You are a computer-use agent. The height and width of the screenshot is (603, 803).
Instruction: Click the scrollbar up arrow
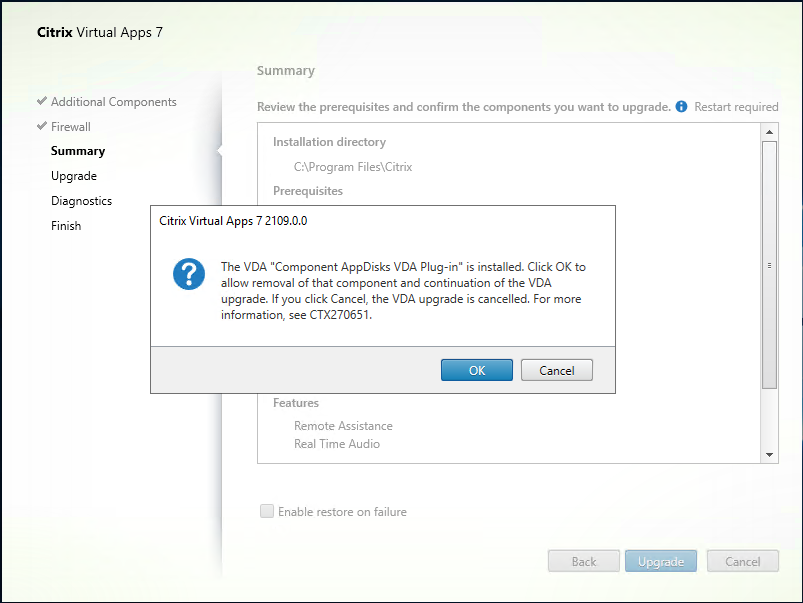(769, 132)
